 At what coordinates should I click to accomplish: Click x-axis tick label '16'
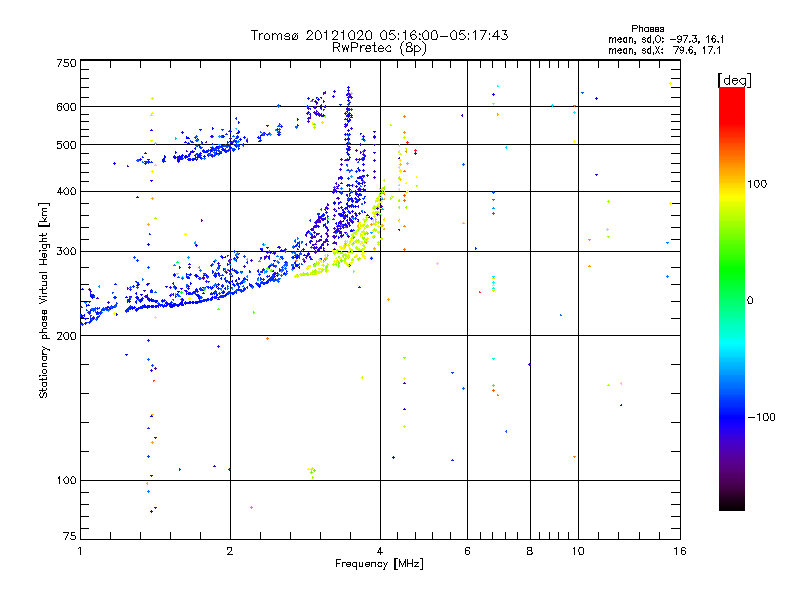click(680, 551)
